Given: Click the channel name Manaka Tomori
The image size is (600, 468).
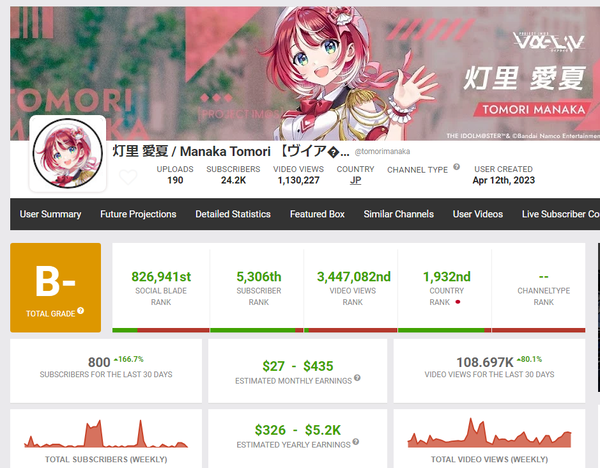Looking at the screenshot, I should click(231, 151).
